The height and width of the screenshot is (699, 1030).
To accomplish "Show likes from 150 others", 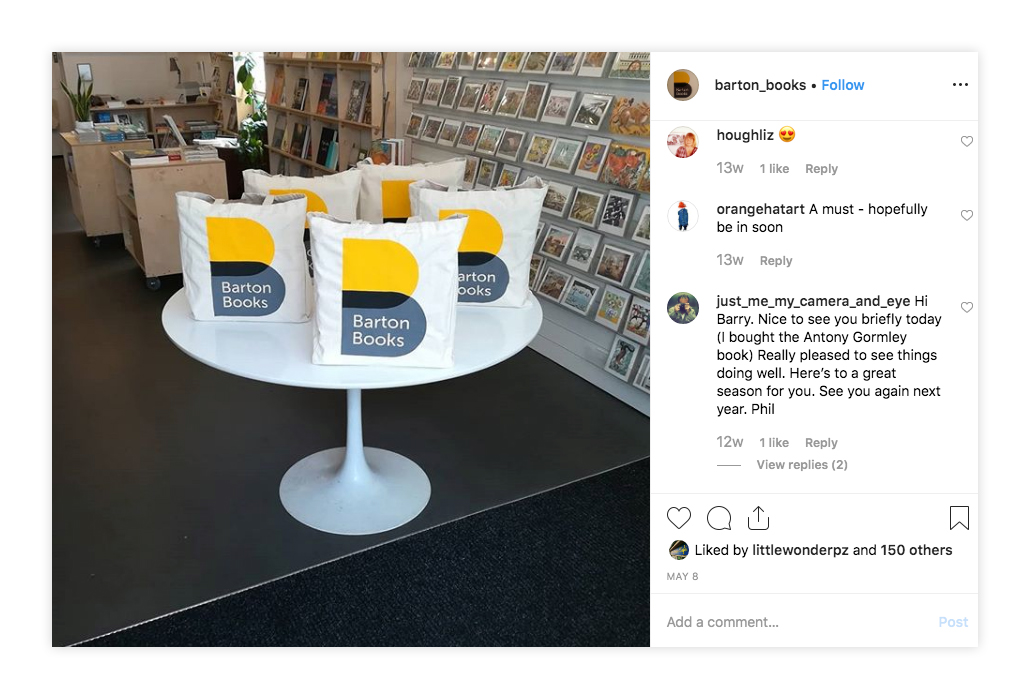I will pos(916,550).
